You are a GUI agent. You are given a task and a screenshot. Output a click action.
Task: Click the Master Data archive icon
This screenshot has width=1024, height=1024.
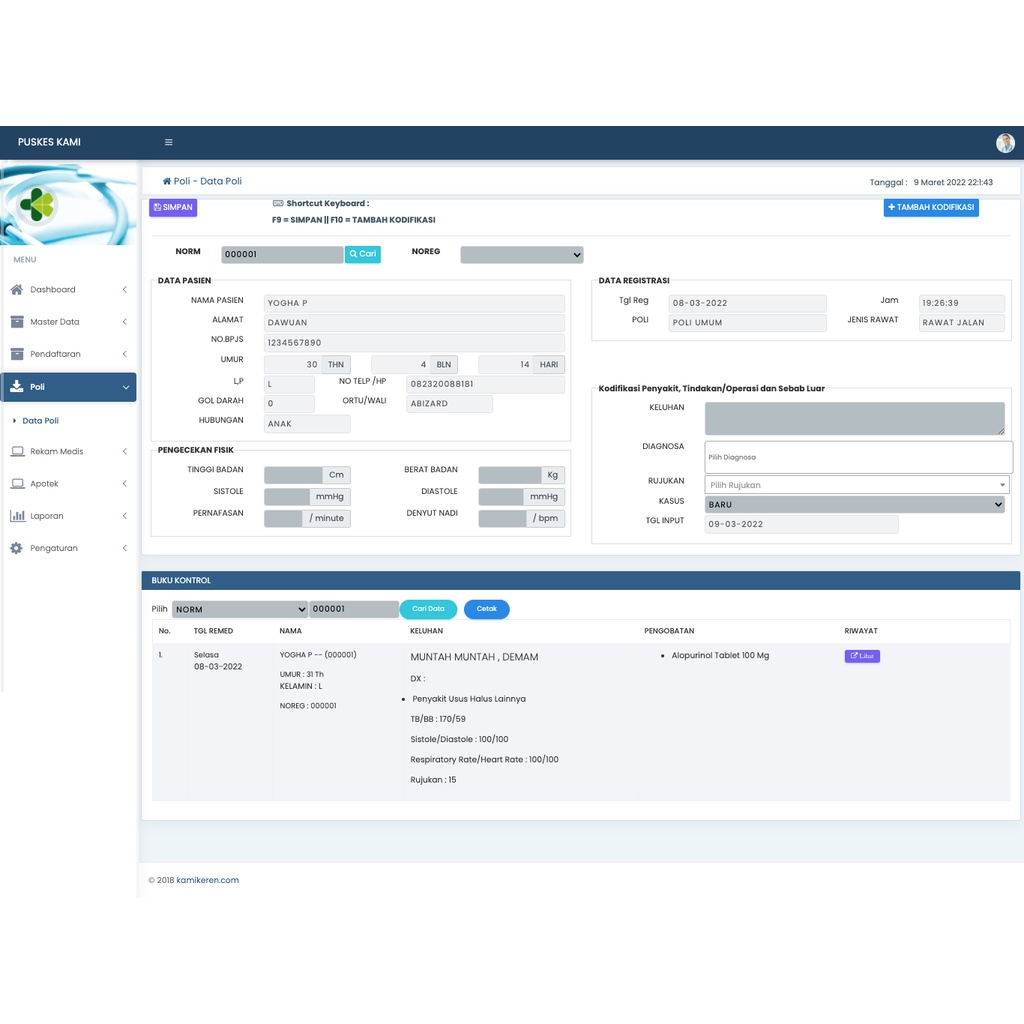point(17,322)
